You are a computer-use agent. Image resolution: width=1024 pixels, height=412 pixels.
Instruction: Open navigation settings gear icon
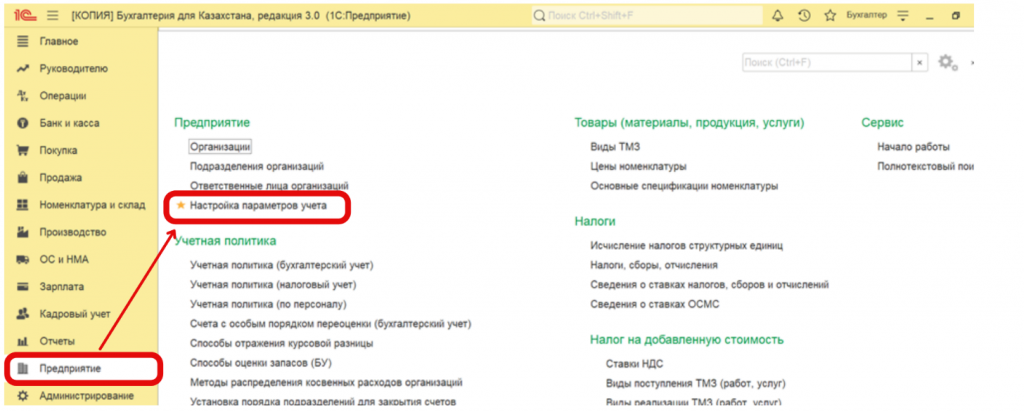click(x=947, y=63)
